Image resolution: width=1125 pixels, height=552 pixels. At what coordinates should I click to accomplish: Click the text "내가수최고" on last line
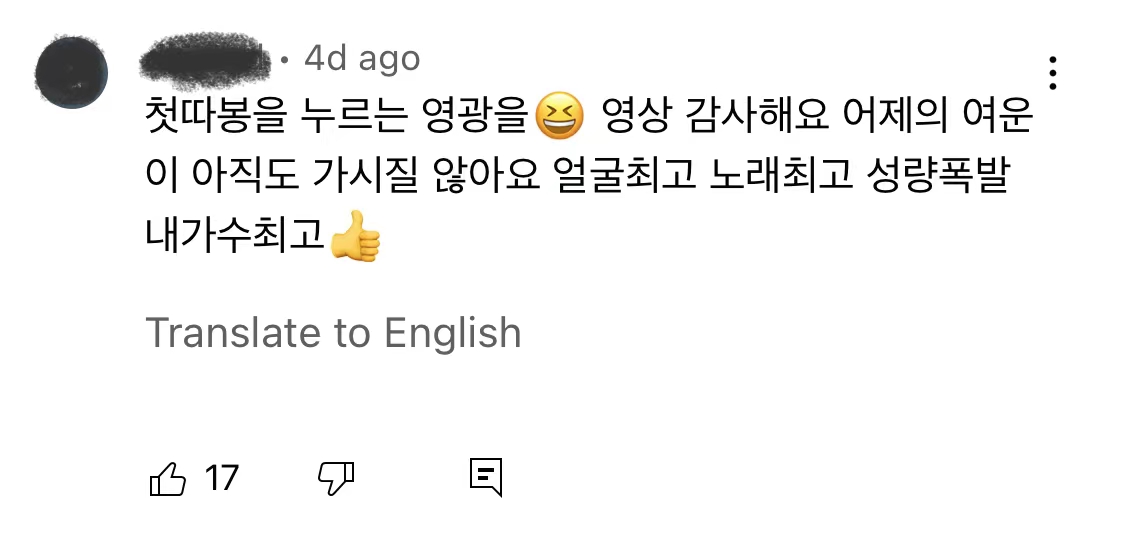[x=235, y=235]
